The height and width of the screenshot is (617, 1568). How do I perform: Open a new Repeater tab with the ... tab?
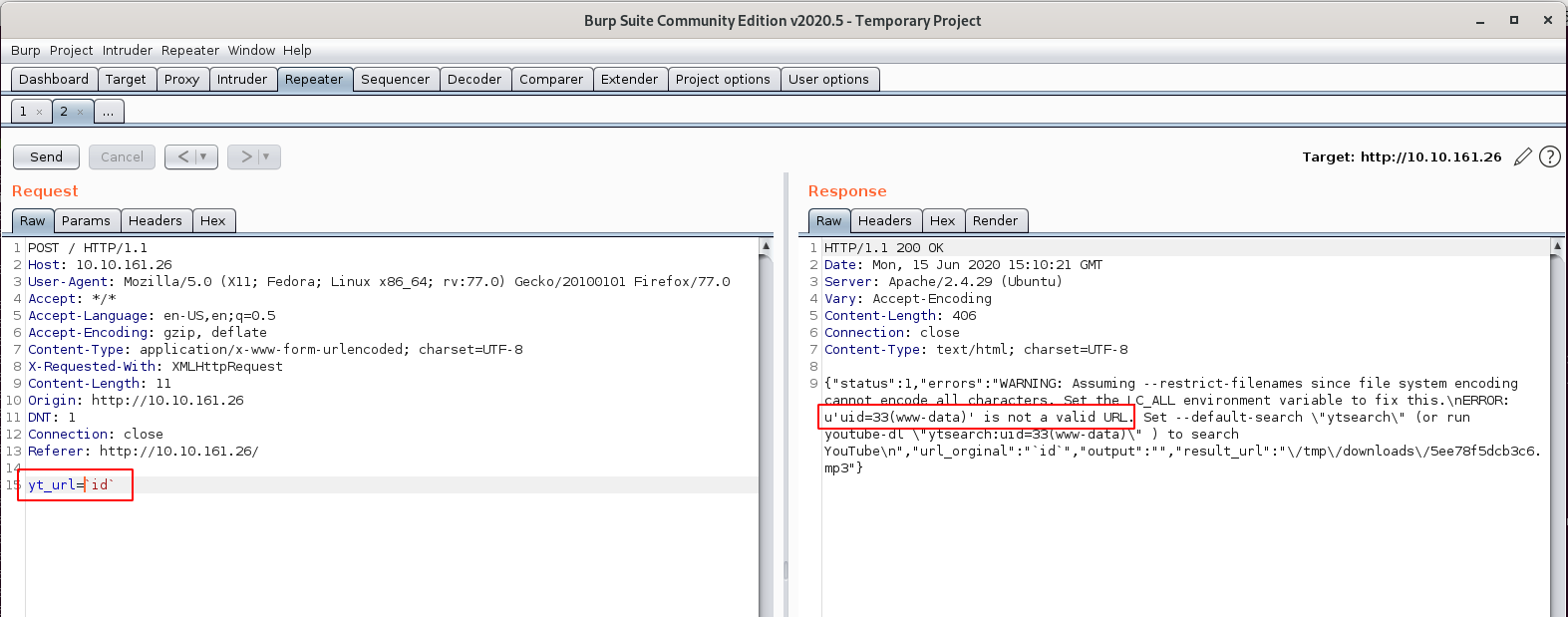[108, 112]
